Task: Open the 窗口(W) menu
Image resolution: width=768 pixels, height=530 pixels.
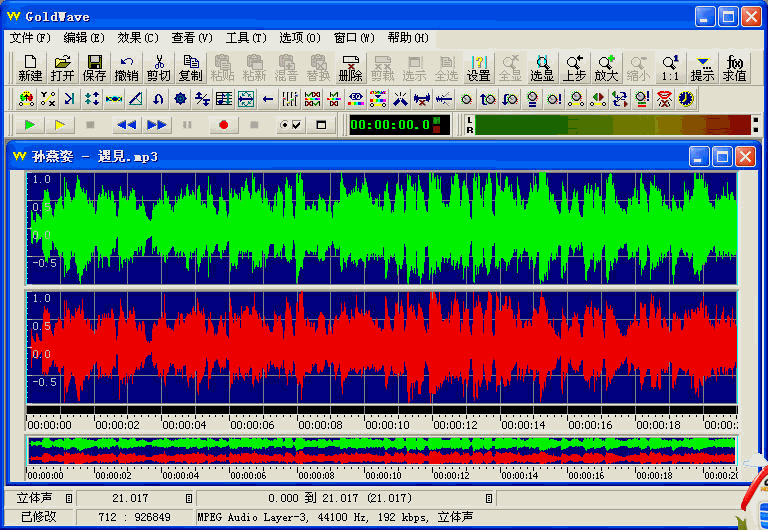Action: 354,38
